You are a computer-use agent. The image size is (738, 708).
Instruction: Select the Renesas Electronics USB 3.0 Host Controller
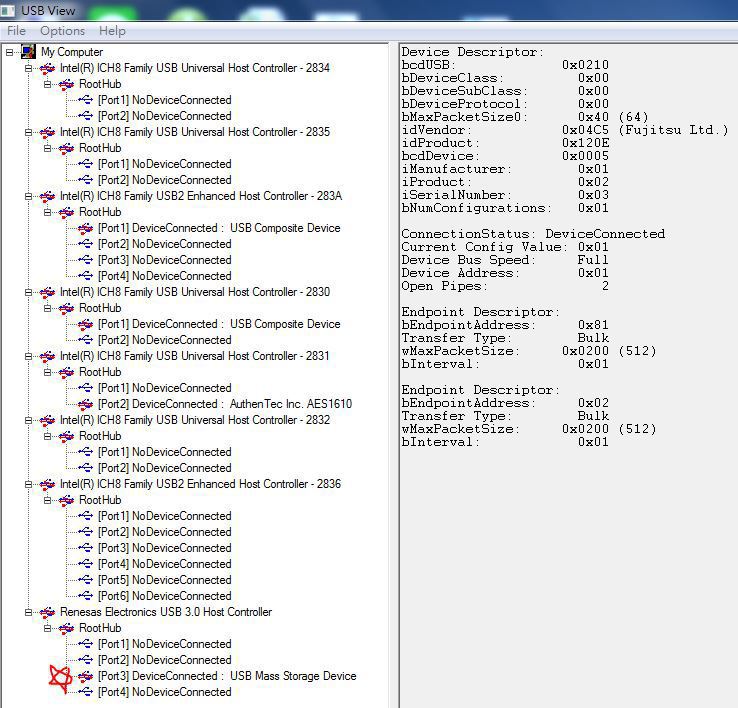pyautogui.click(x=166, y=612)
